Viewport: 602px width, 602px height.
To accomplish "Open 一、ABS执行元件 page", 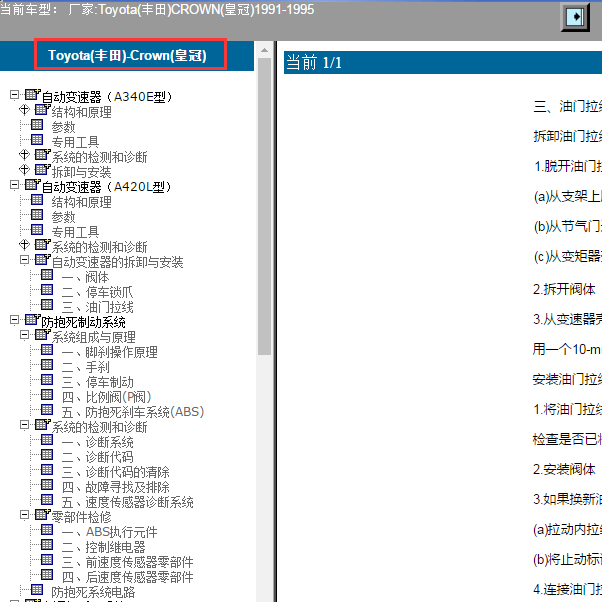I will [109, 532].
